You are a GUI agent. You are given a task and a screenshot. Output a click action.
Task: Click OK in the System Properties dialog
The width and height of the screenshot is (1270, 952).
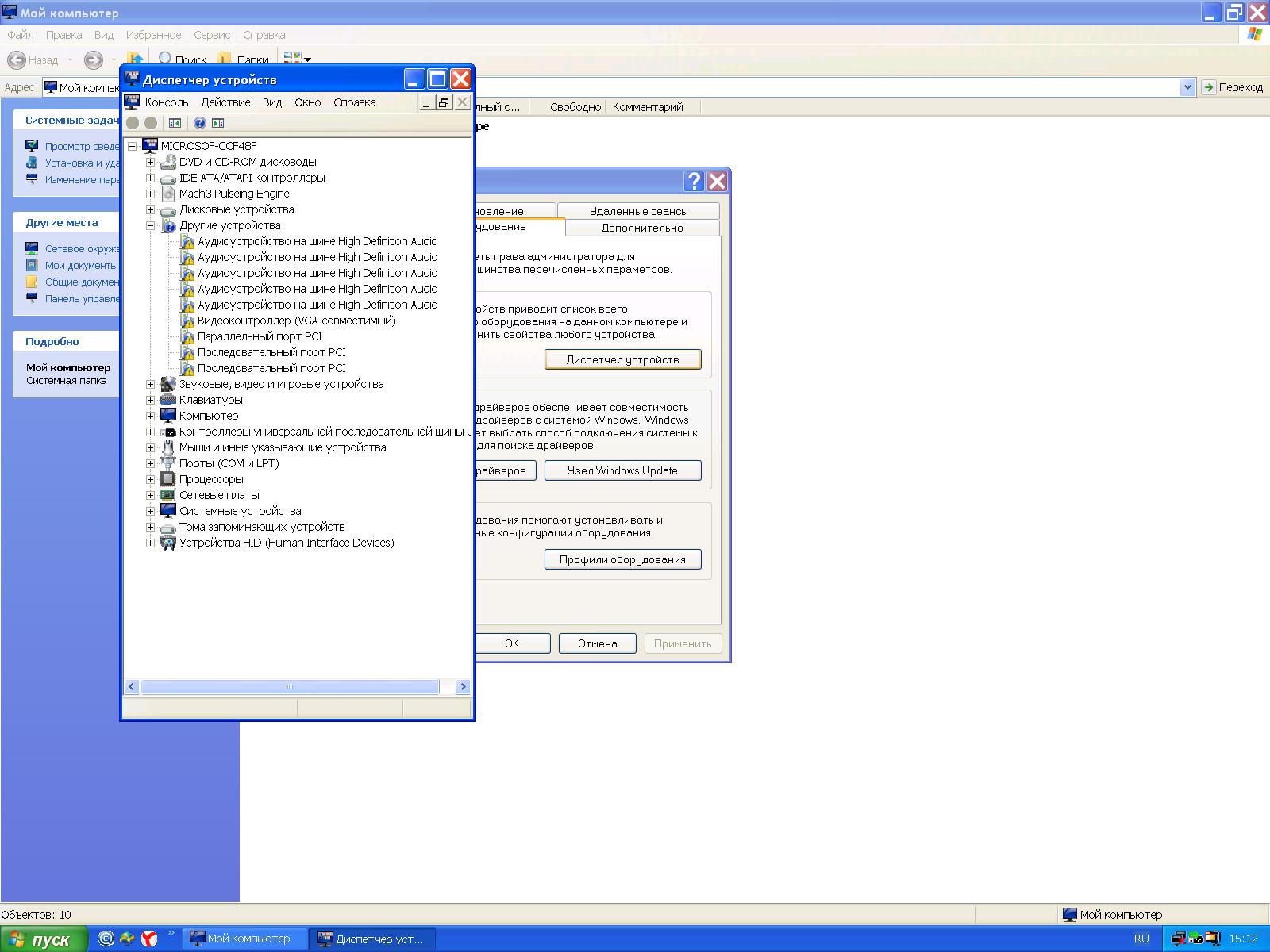(512, 643)
